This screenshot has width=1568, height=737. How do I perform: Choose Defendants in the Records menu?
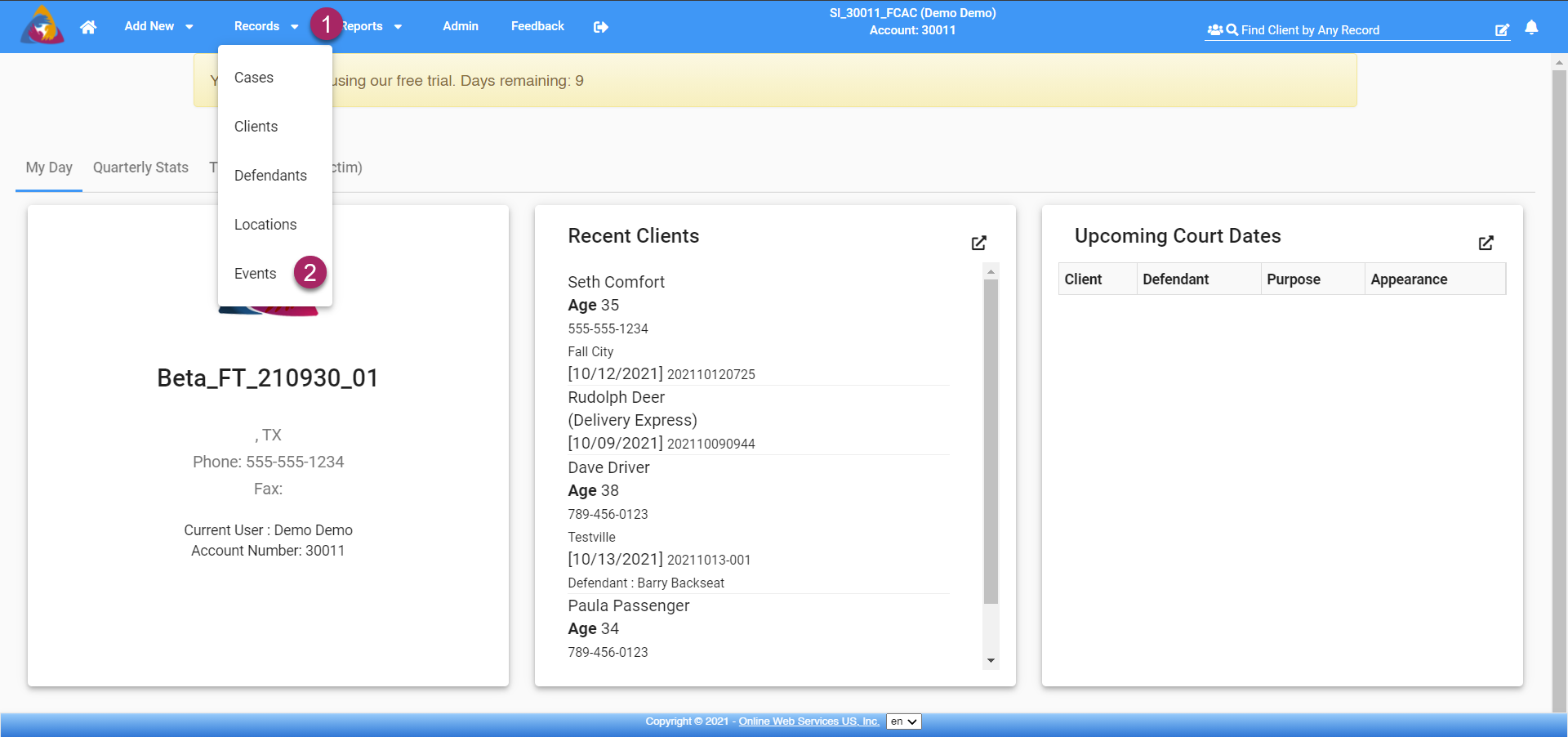pos(270,176)
